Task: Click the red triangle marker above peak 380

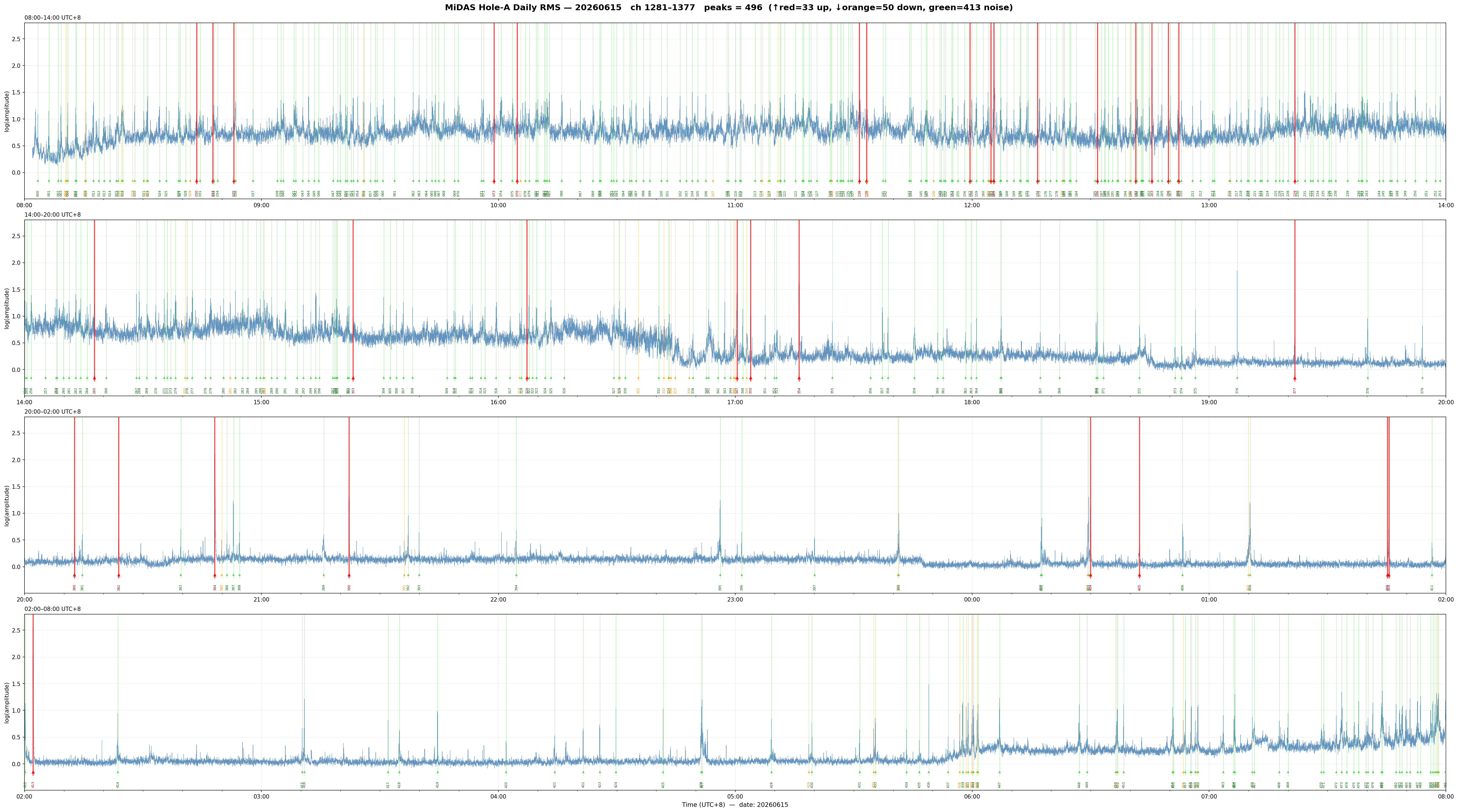Action: 75,575
